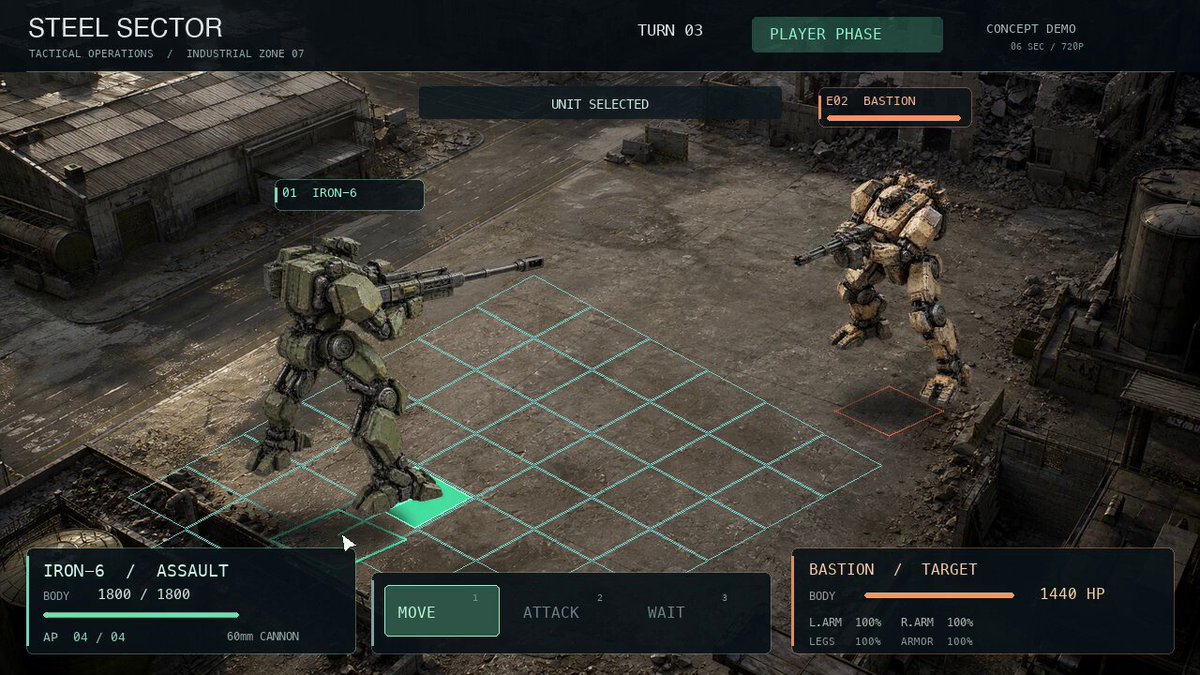Click the LEGS 100% status

click(845, 641)
